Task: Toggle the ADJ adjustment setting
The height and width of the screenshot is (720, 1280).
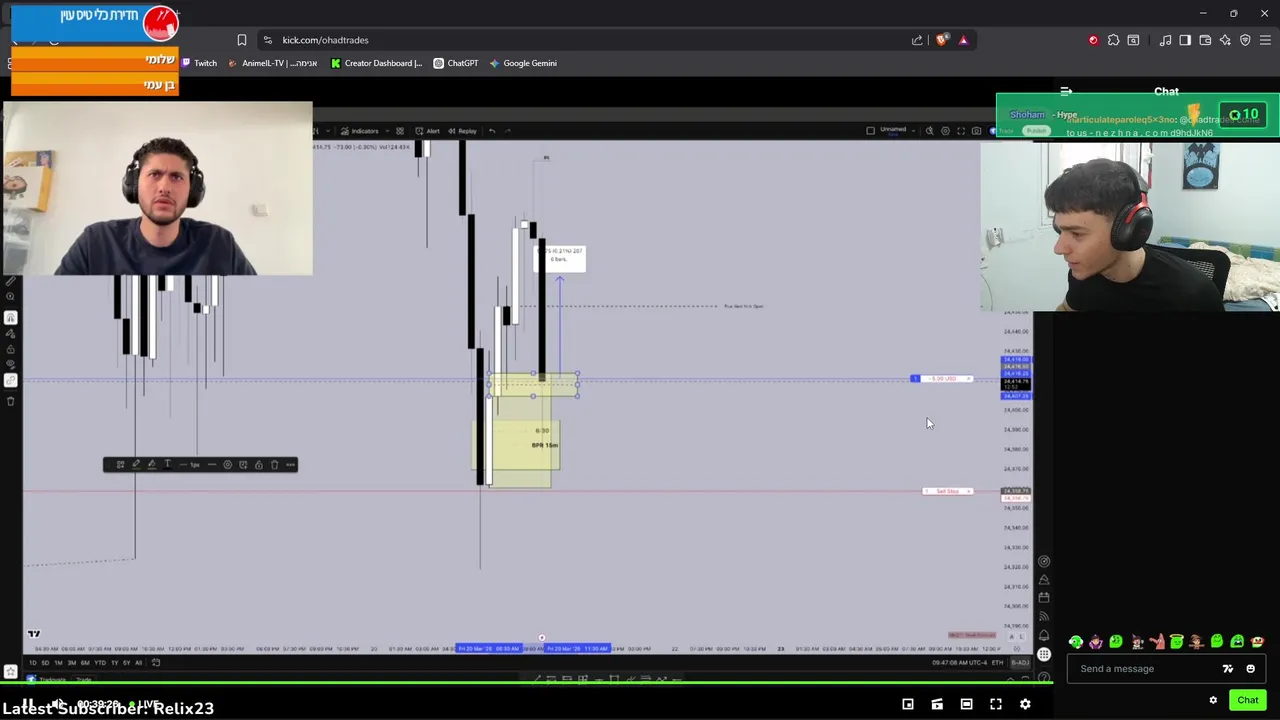Action: coord(1020,662)
